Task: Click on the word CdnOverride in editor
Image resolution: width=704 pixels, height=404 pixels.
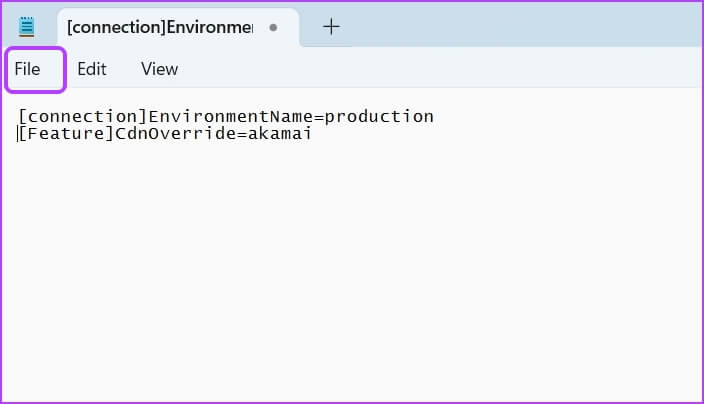Action: 176,133
